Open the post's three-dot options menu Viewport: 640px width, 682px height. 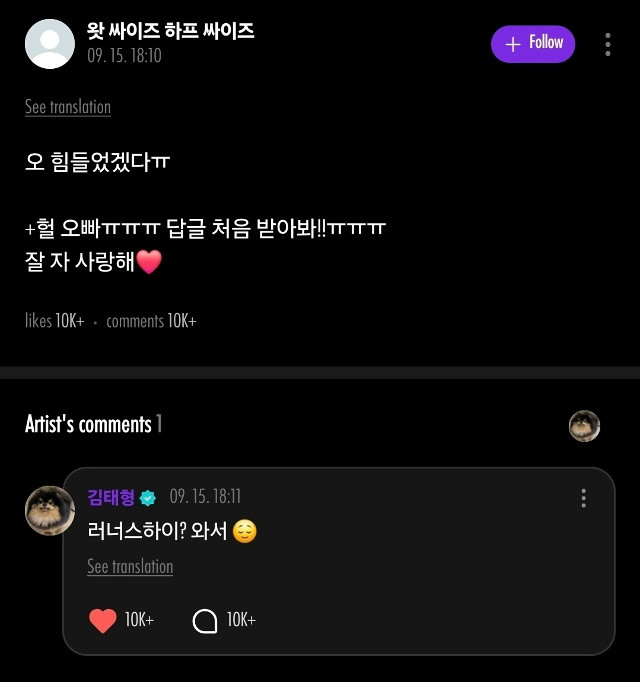(608, 44)
